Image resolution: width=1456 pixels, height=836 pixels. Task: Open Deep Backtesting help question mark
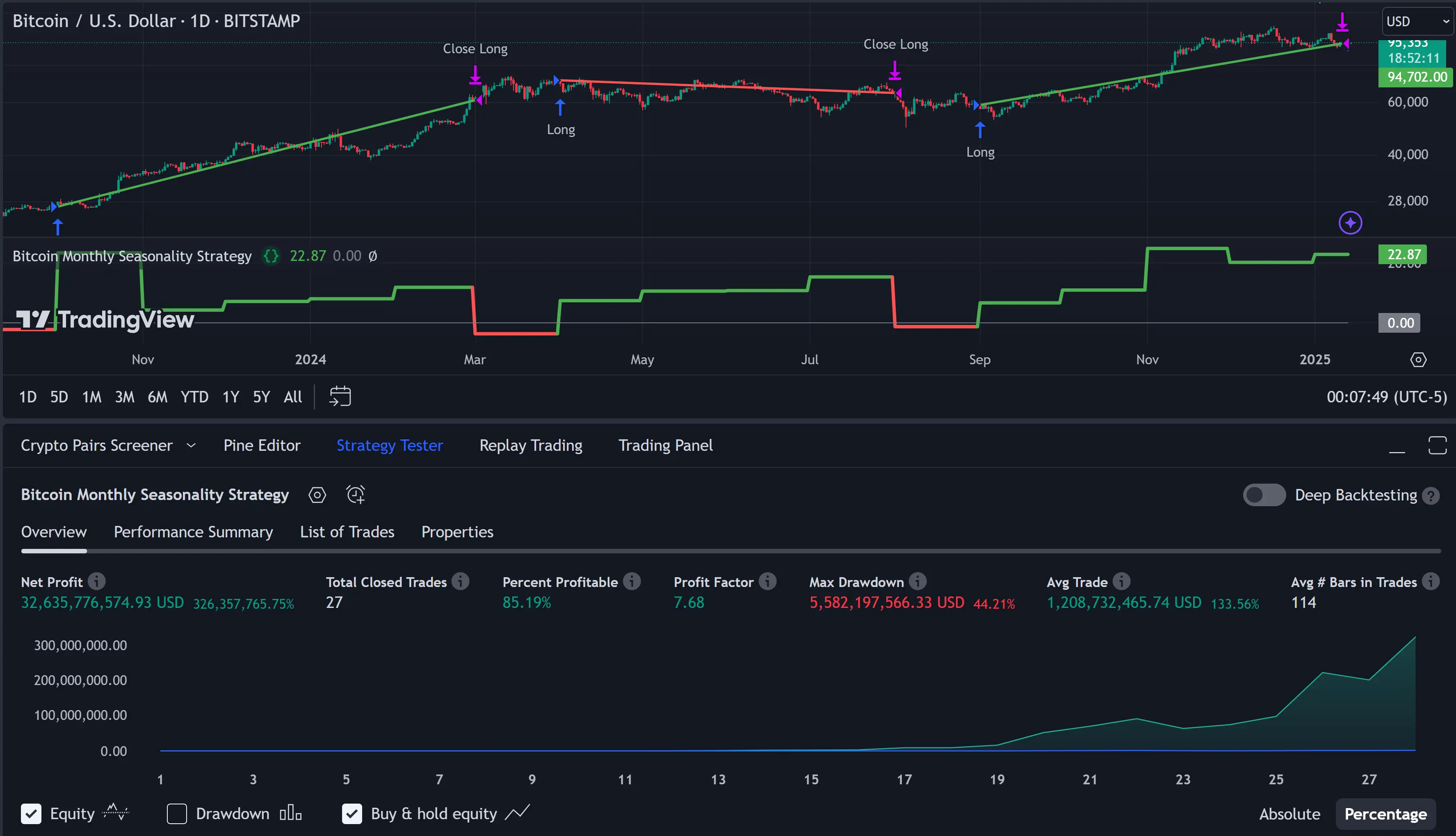1431,496
